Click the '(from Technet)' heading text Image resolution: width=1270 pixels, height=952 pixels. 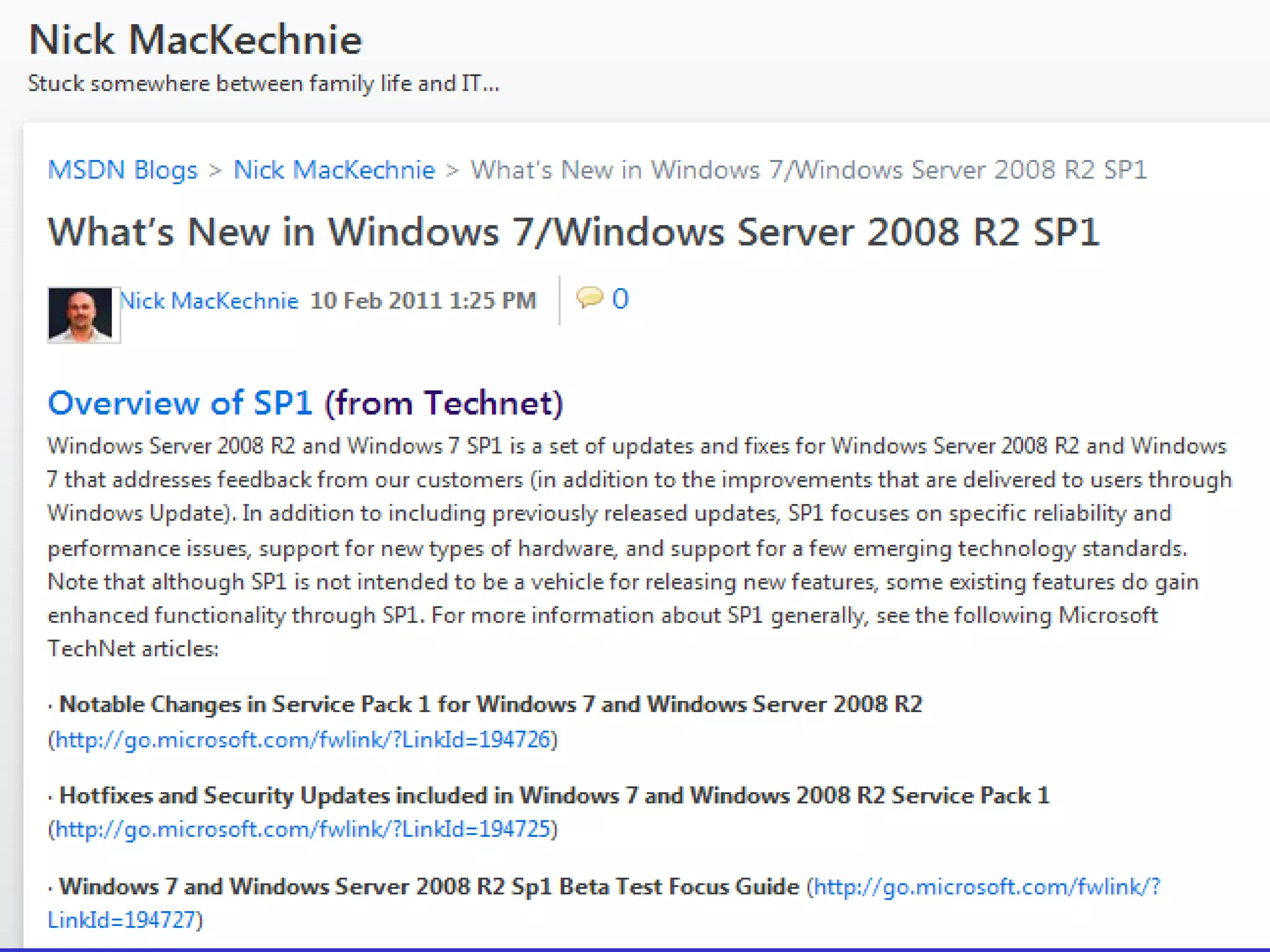pos(444,403)
